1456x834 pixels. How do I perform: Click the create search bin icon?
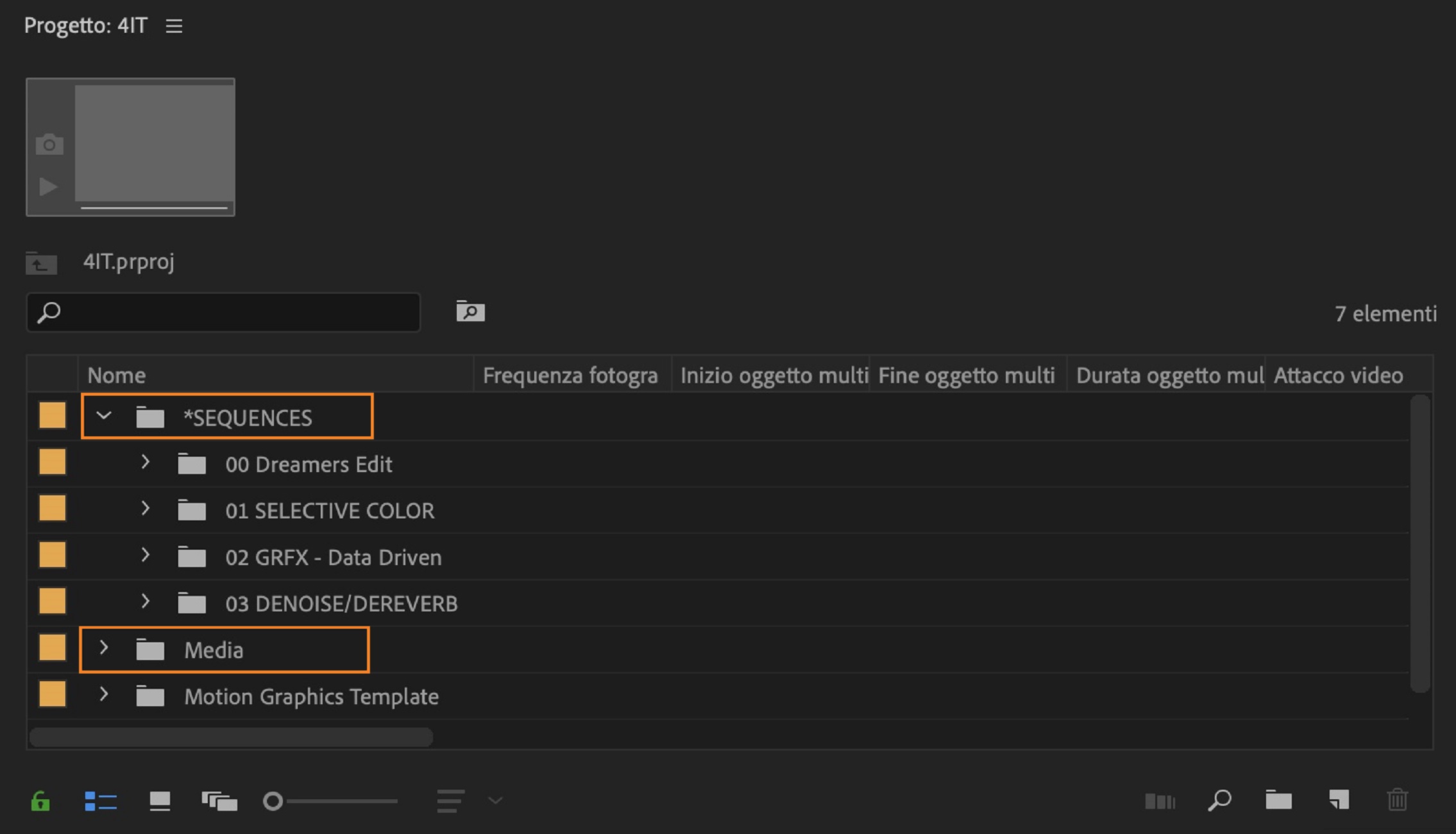coord(470,312)
